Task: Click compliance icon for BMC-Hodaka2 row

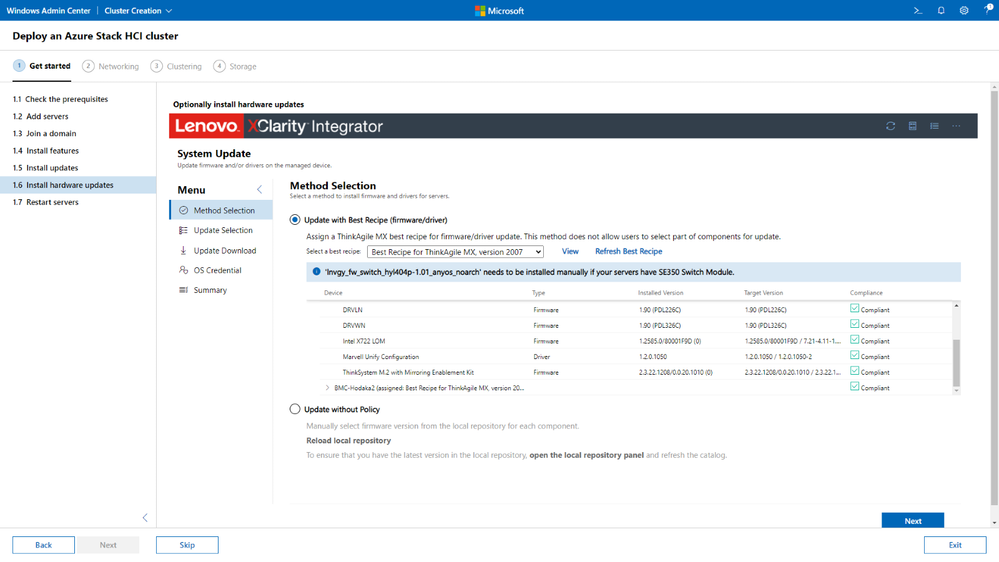Action: coord(854,387)
